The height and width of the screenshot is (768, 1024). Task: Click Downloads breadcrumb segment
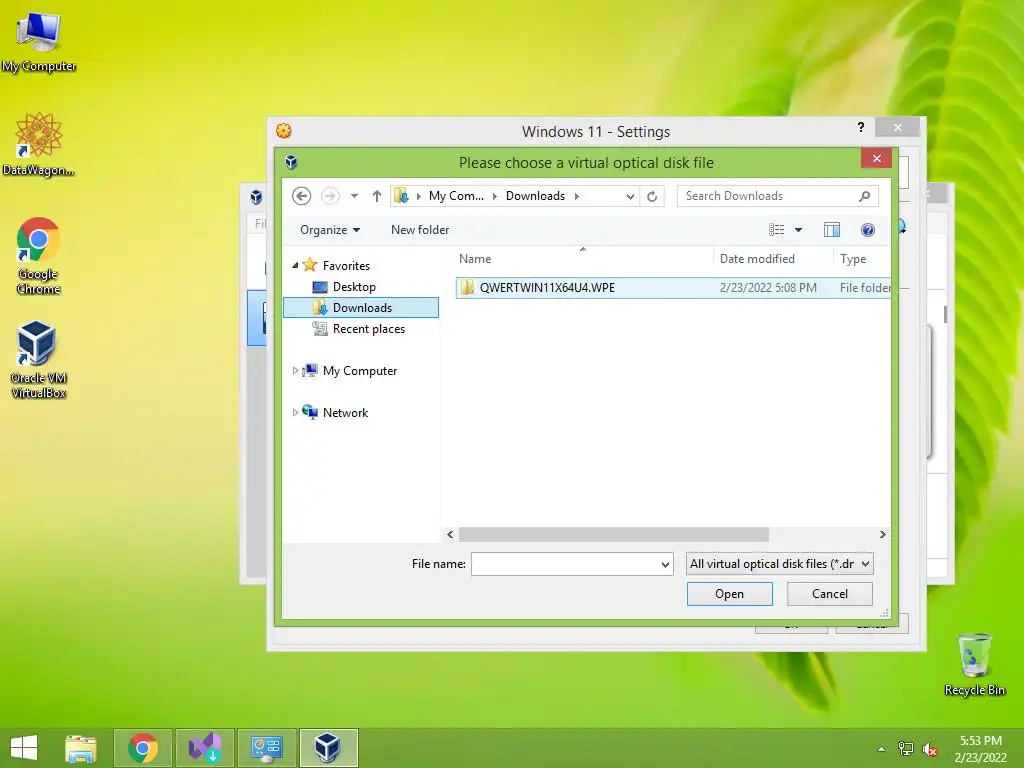pyautogui.click(x=535, y=196)
